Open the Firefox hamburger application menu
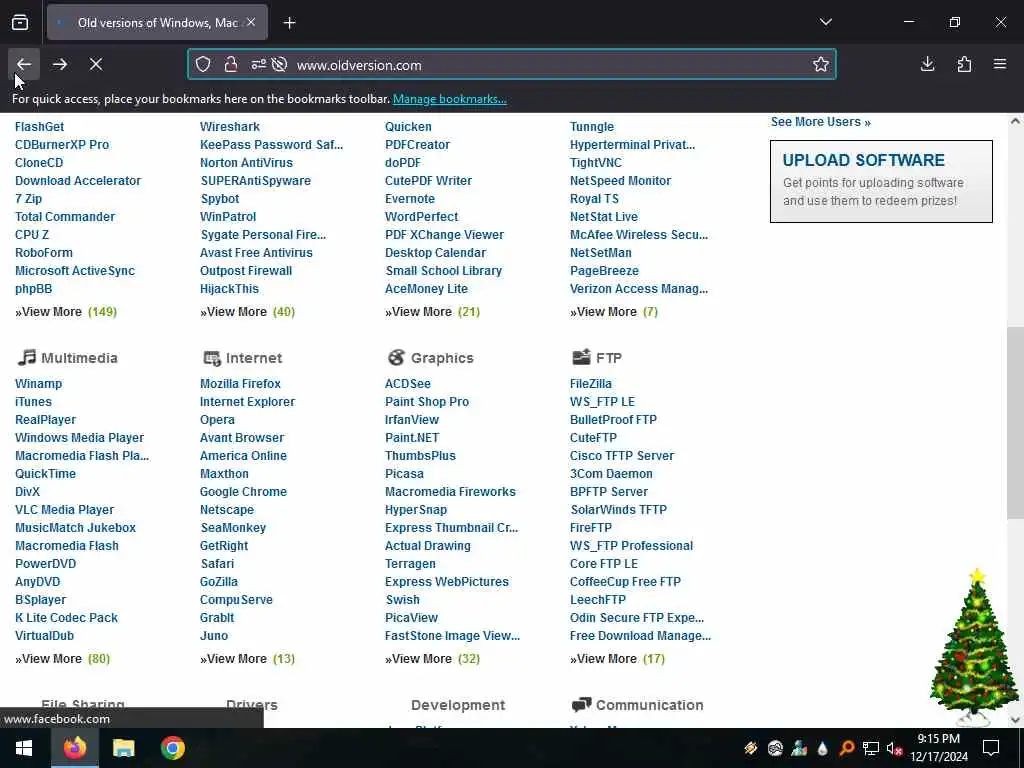This screenshot has width=1024, height=768. [x=1000, y=64]
